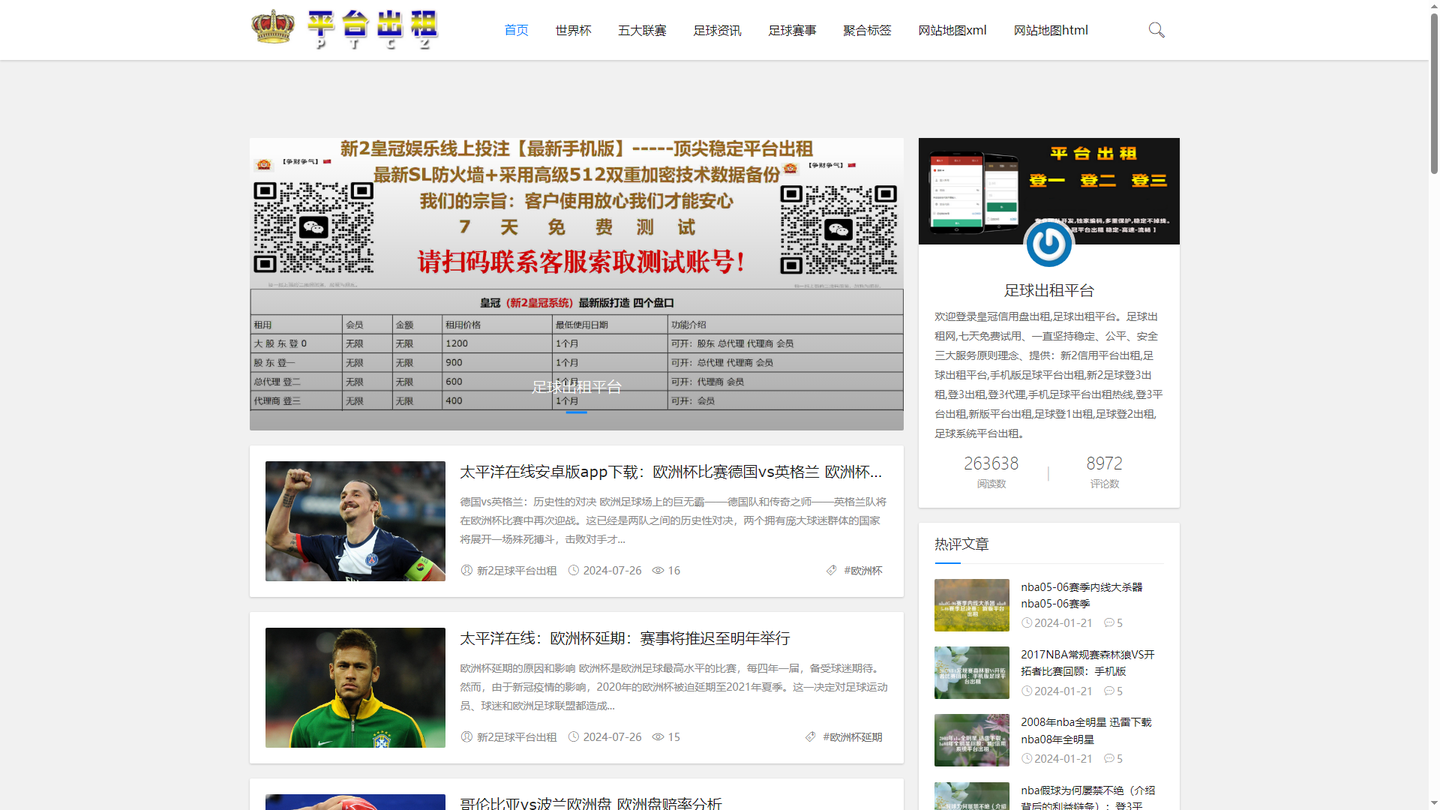The height and width of the screenshot is (810, 1440).
Task: Click thumbnail of nba05-06赛季 sidebar item
Action: (972, 605)
